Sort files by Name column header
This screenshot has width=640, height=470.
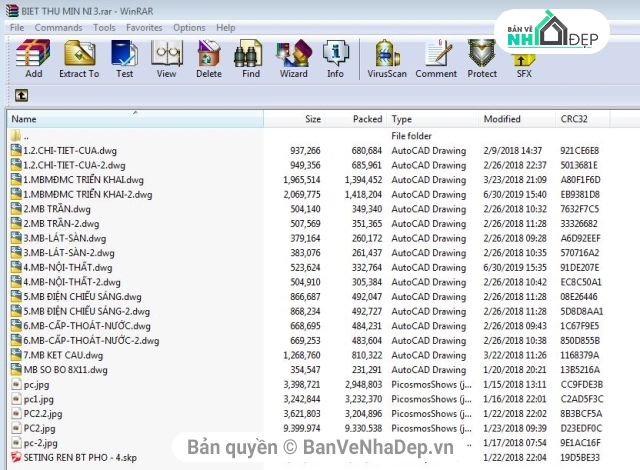coord(135,119)
